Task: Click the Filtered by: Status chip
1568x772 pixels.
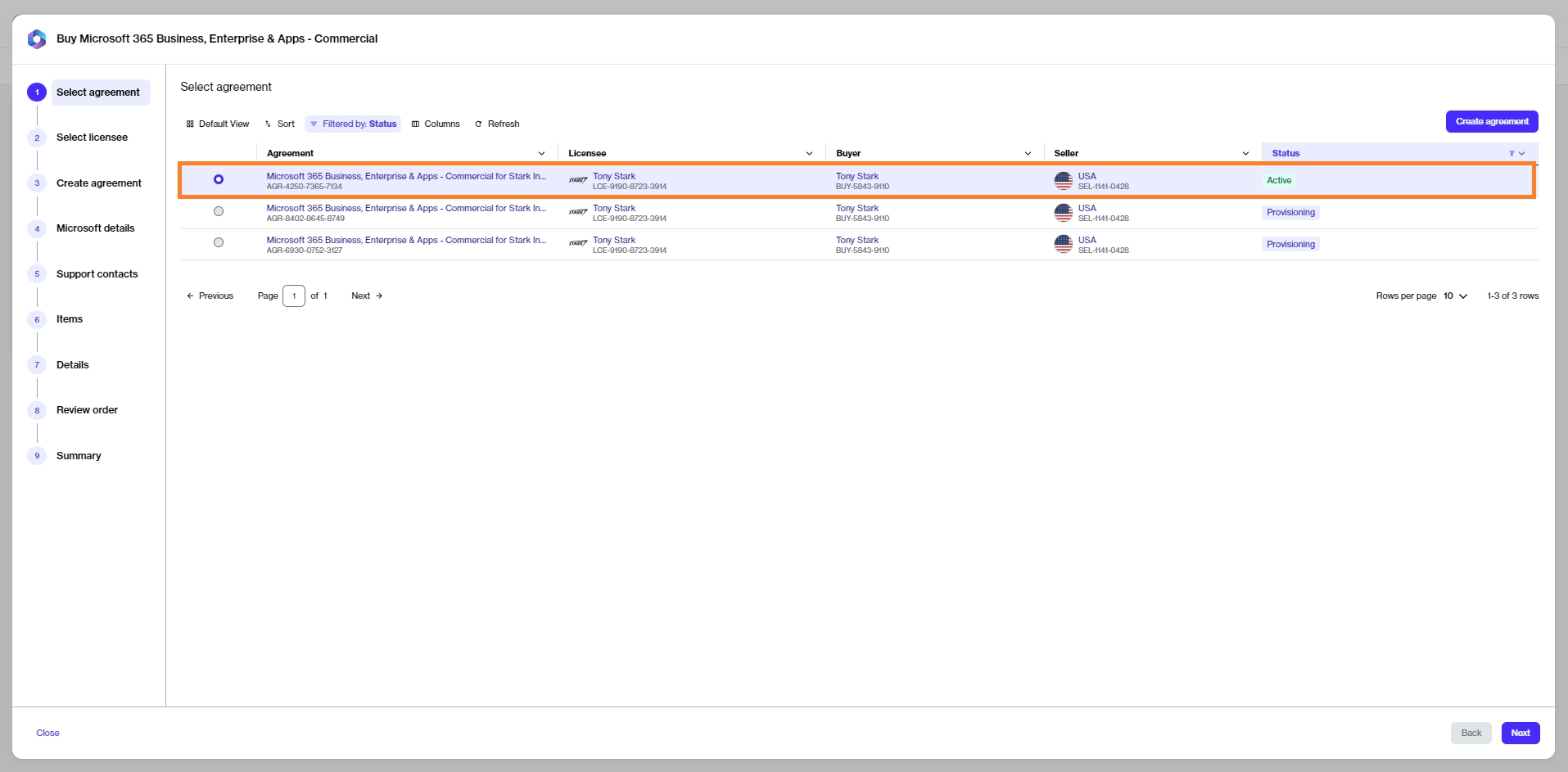Action: click(x=353, y=124)
